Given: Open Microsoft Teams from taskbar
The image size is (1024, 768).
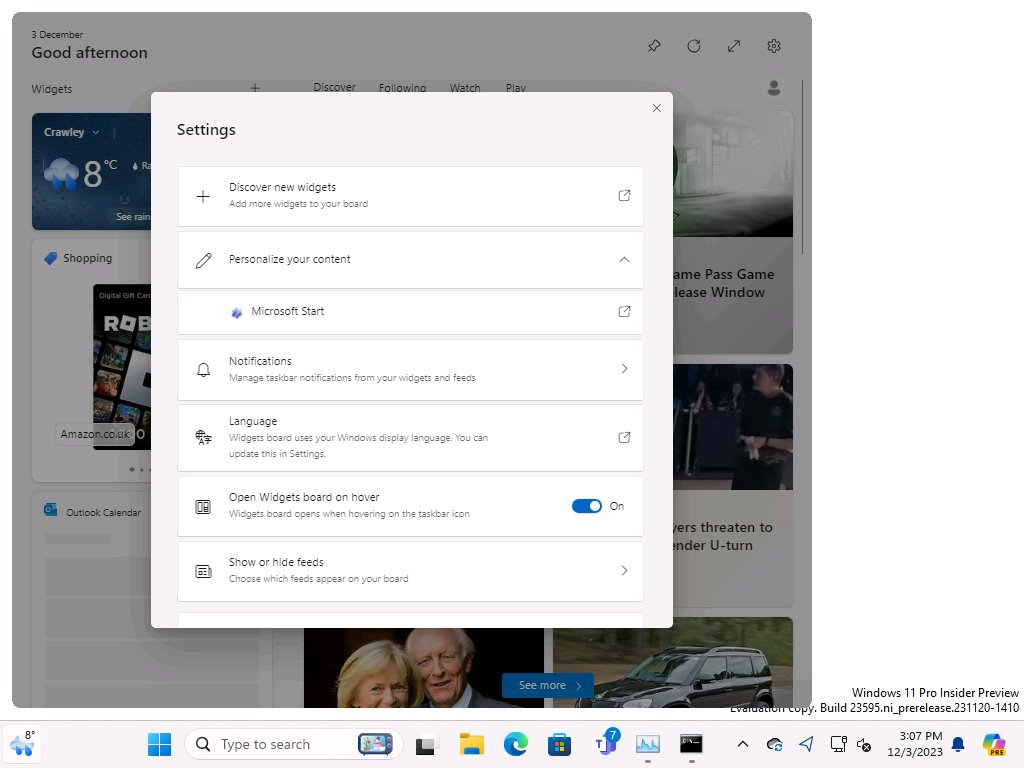Looking at the screenshot, I should pos(604,744).
